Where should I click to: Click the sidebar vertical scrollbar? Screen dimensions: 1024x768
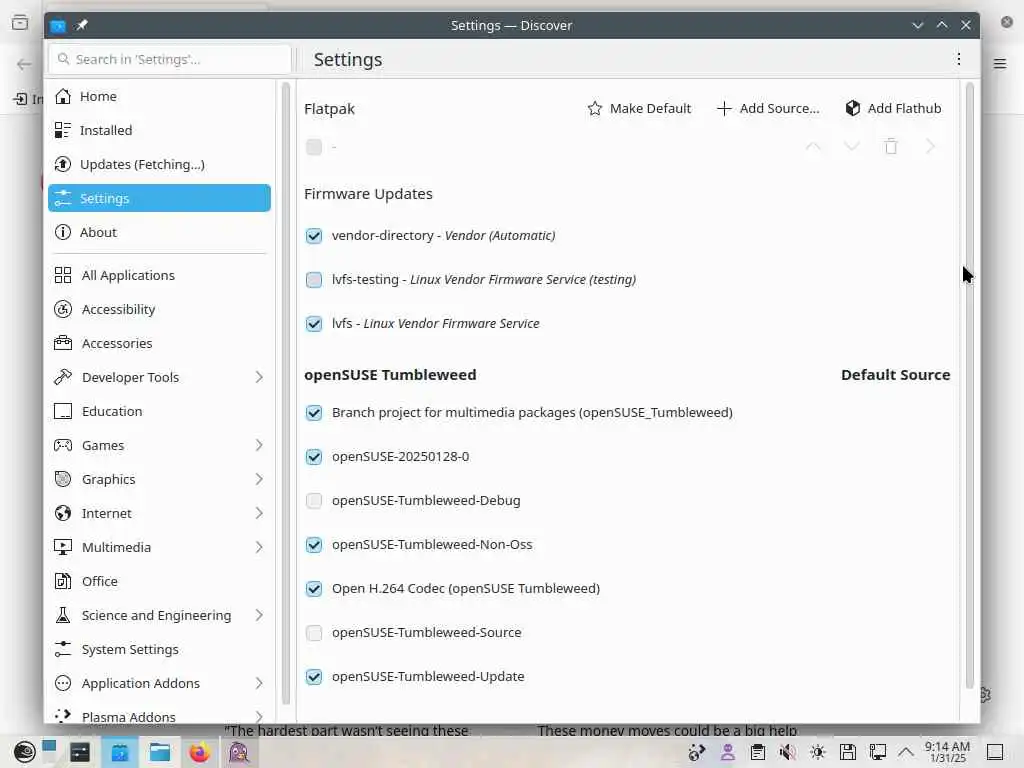[285, 393]
